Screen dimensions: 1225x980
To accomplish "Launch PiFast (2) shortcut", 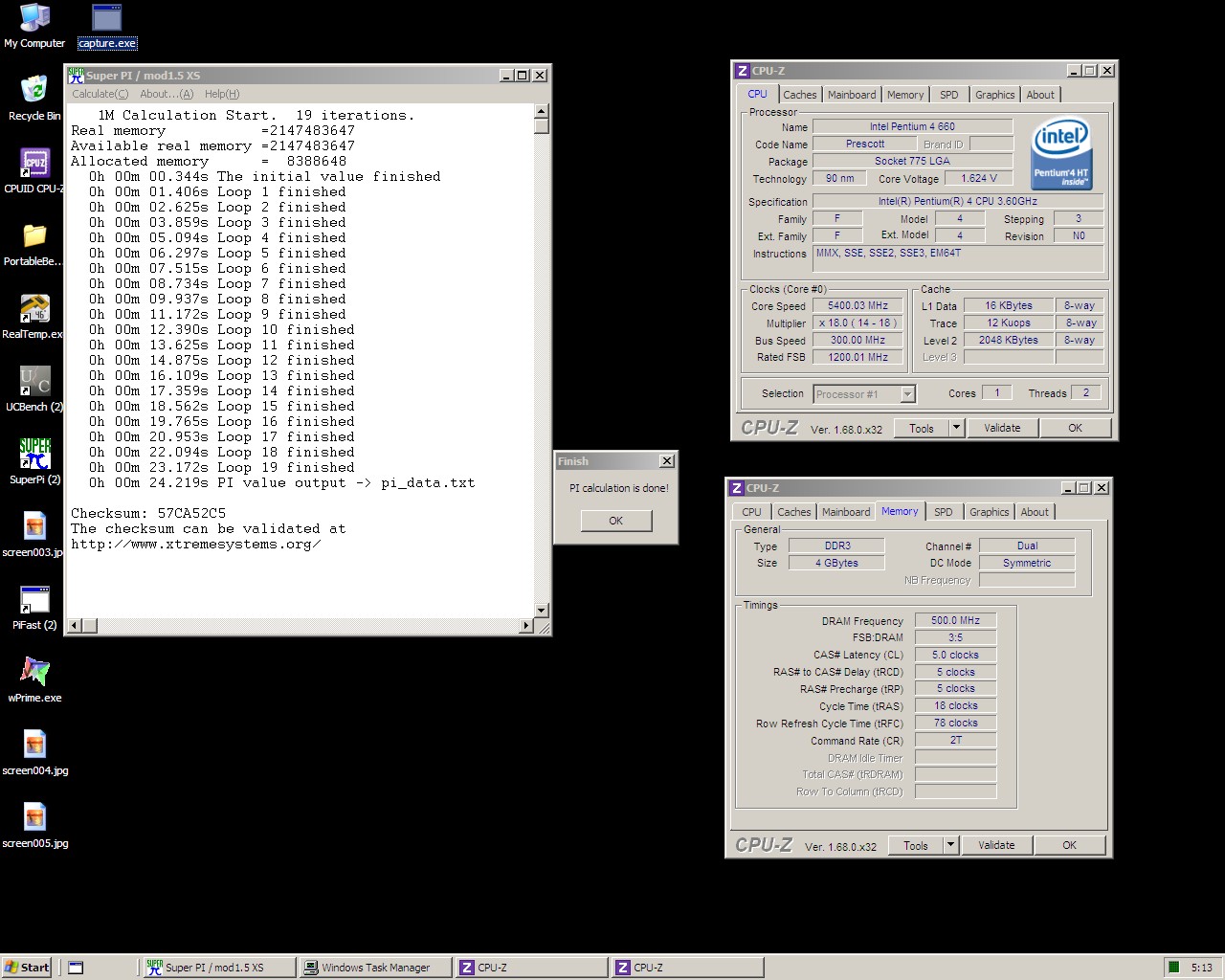I will tap(34, 608).
